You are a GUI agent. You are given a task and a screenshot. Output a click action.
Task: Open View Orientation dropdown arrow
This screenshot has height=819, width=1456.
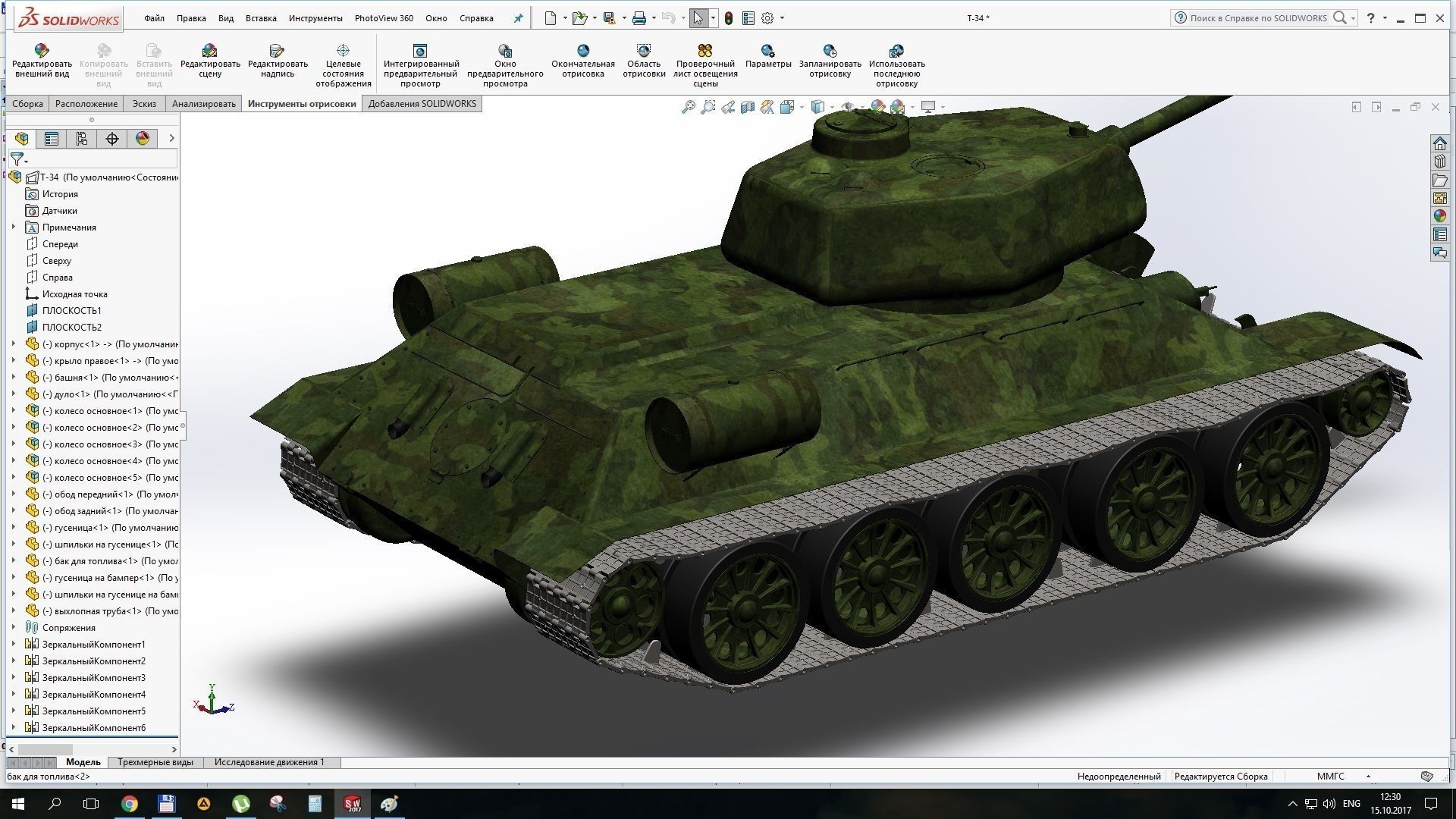(x=802, y=107)
